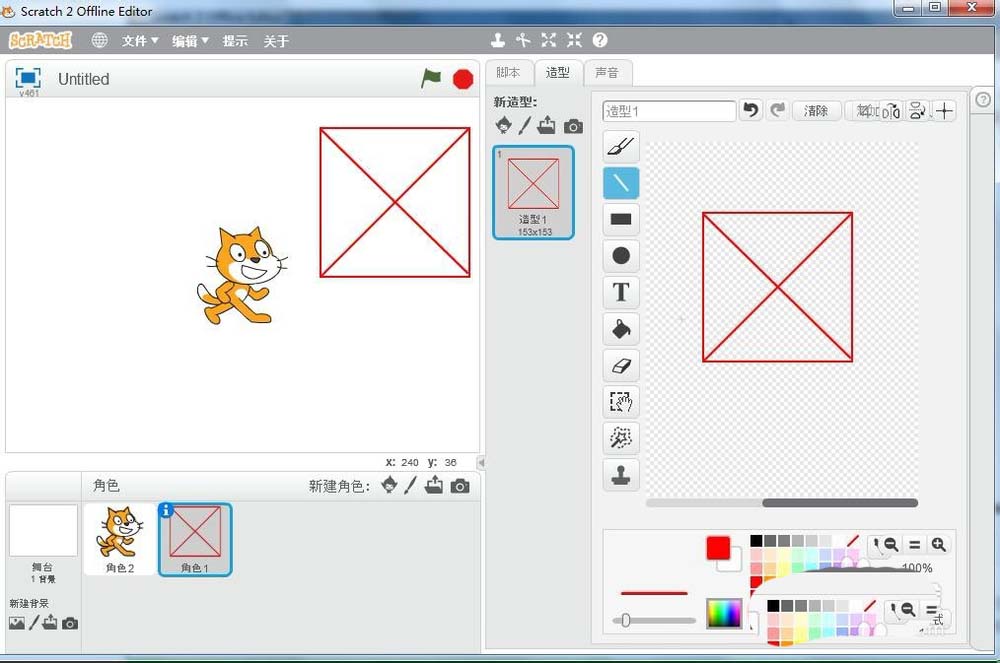Select the Eraser tool
Viewport: 1000px width, 663px height.
[621, 365]
